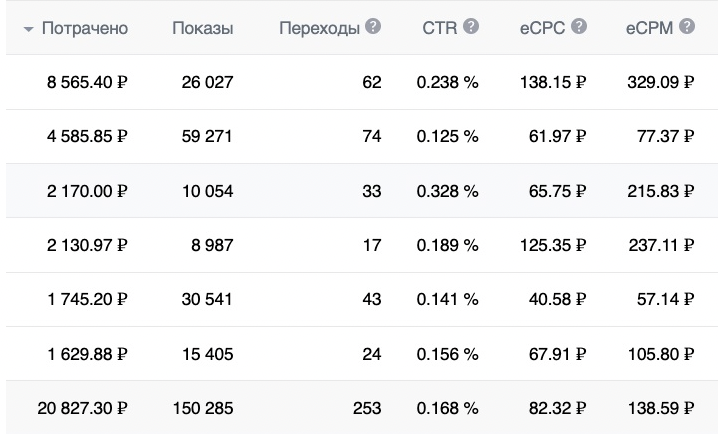Viewport: 718px width, 434px height.
Task: Select row with 59 271 impressions
Action: click(362, 136)
